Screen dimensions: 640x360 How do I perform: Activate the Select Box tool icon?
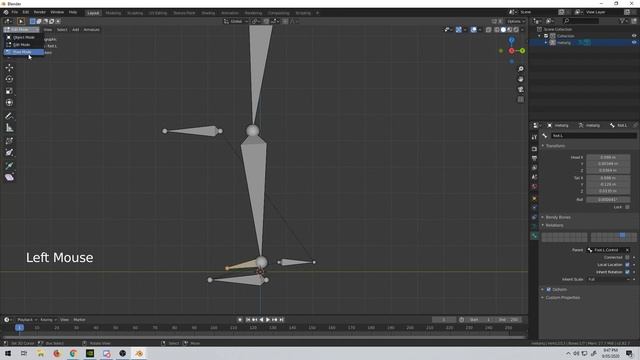pyautogui.click(x=21, y=21)
